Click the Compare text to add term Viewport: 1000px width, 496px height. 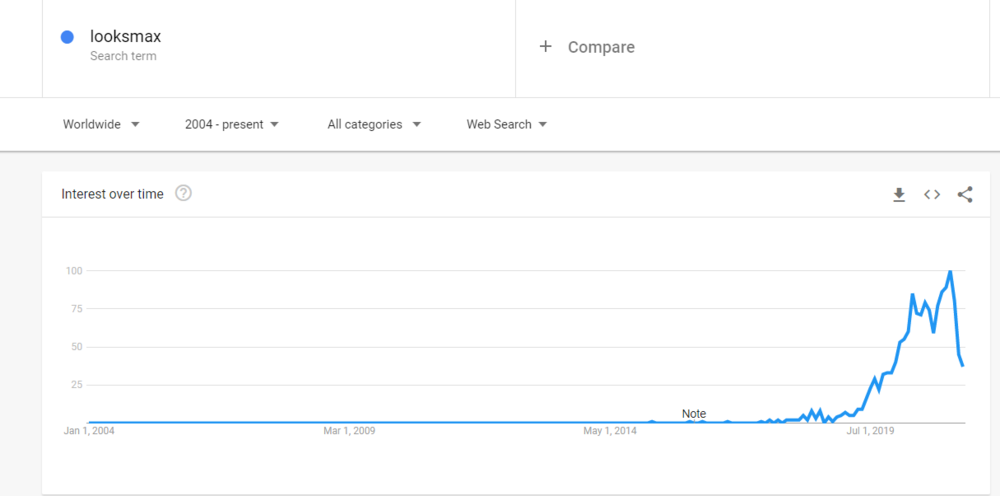click(x=601, y=47)
